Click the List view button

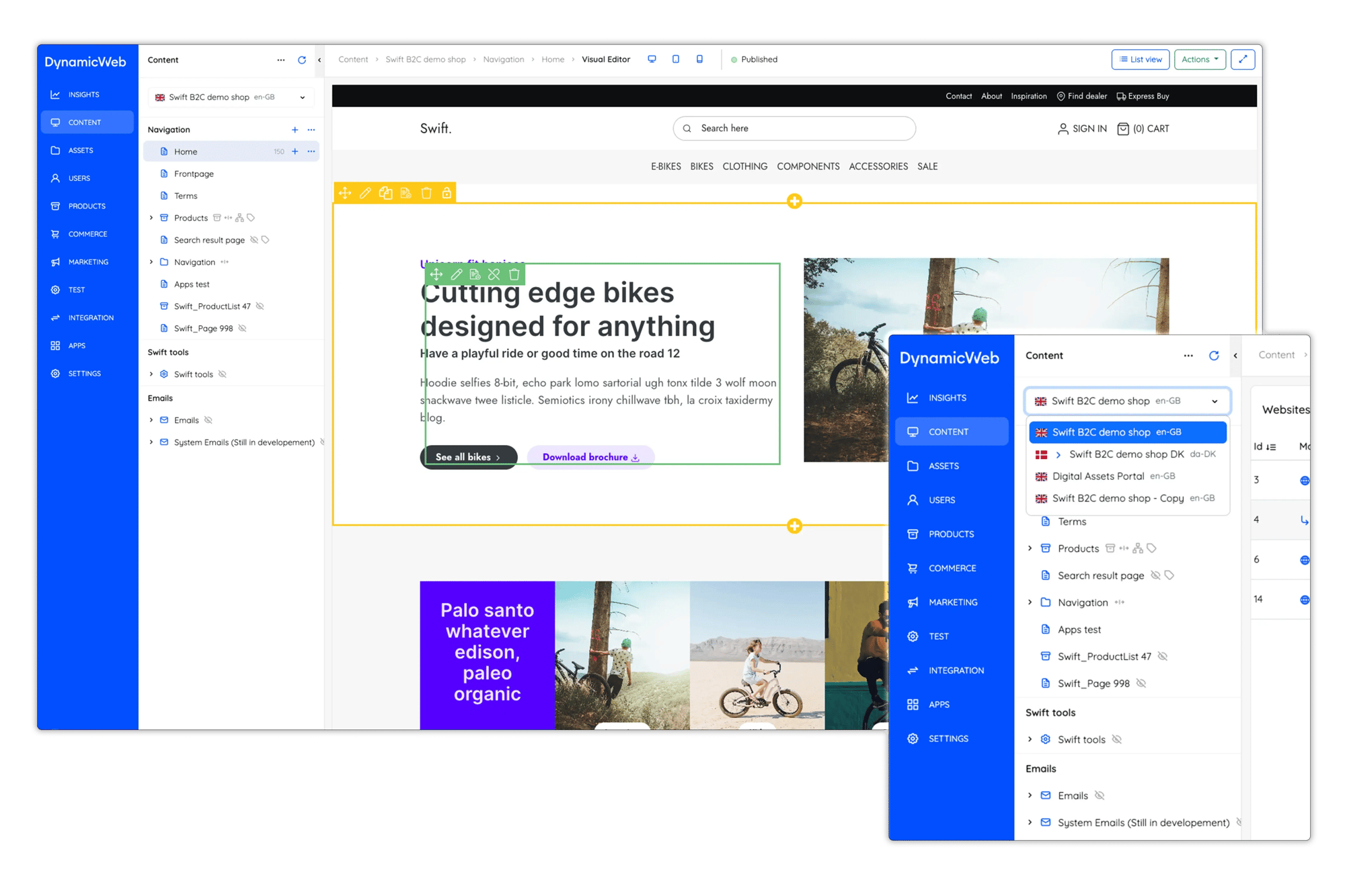[x=1141, y=59]
